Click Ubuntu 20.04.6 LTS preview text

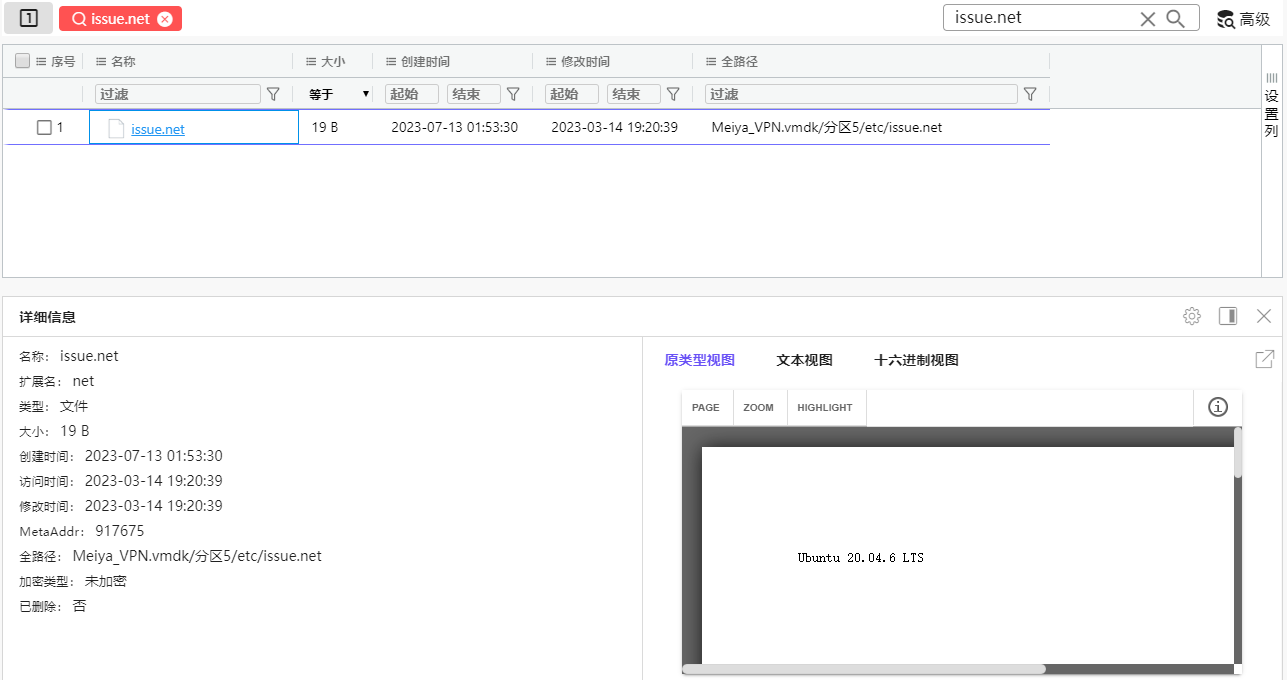tap(861, 558)
